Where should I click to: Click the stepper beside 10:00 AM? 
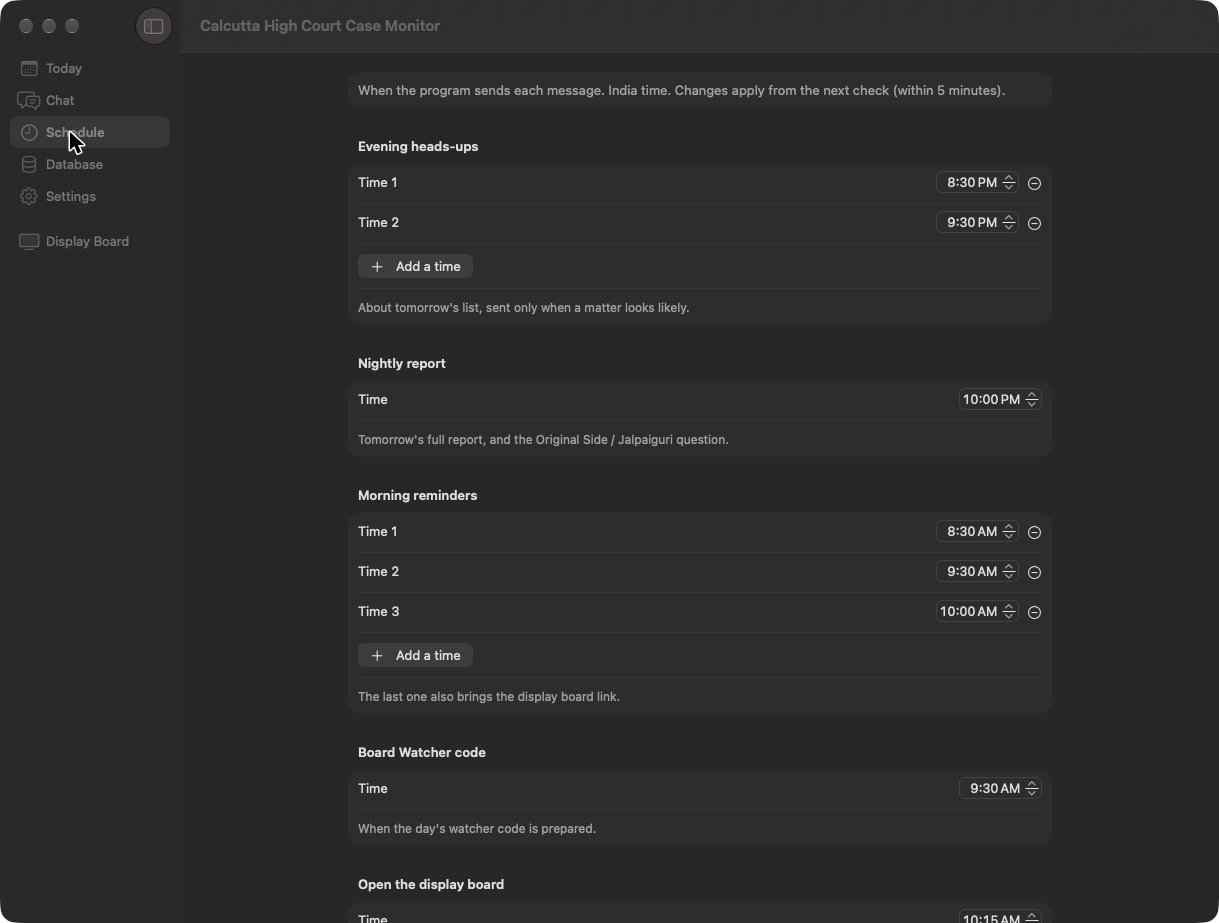tap(1009, 611)
